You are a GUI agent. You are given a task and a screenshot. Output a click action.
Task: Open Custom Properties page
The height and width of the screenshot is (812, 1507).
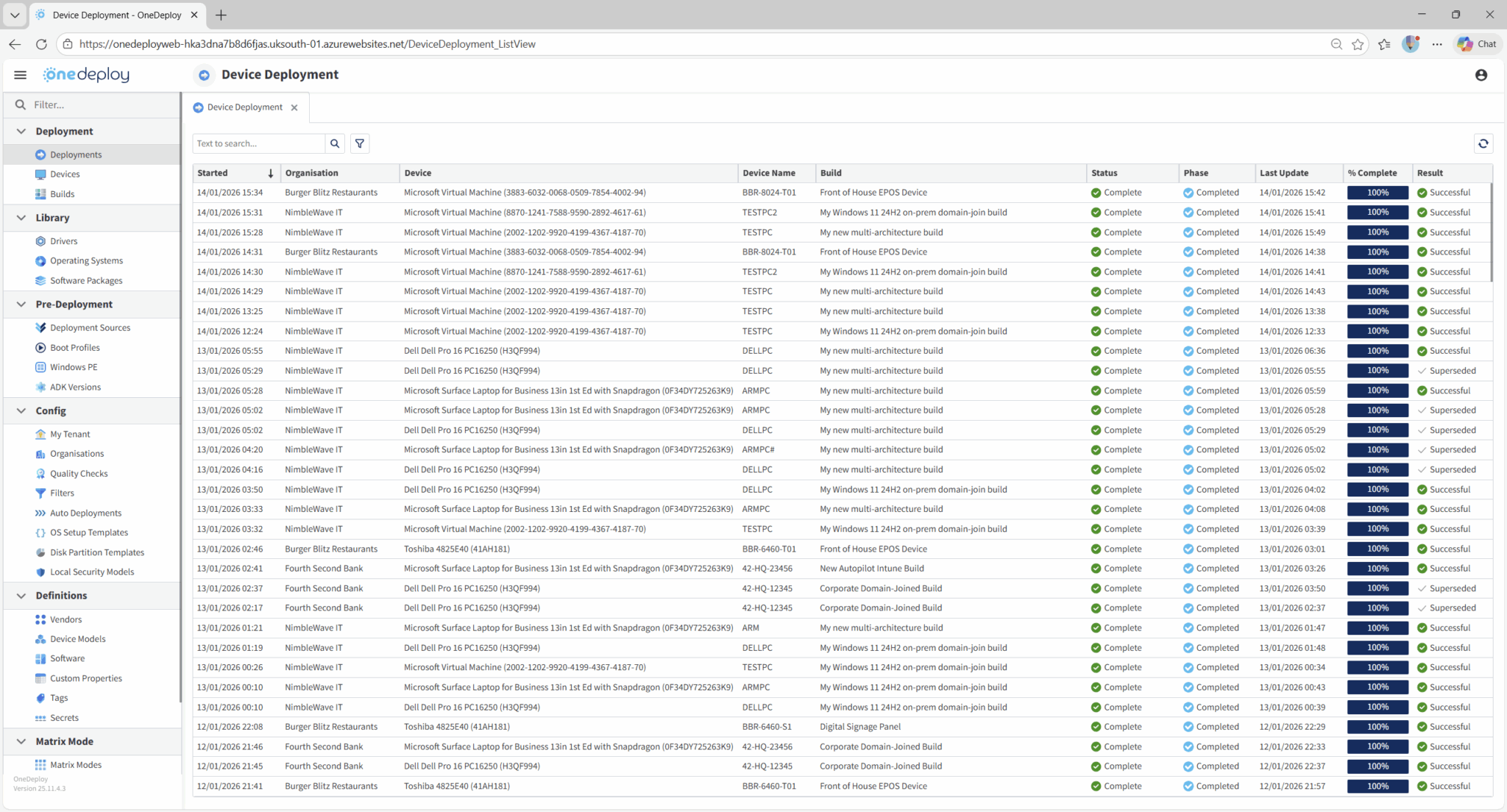pos(86,679)
